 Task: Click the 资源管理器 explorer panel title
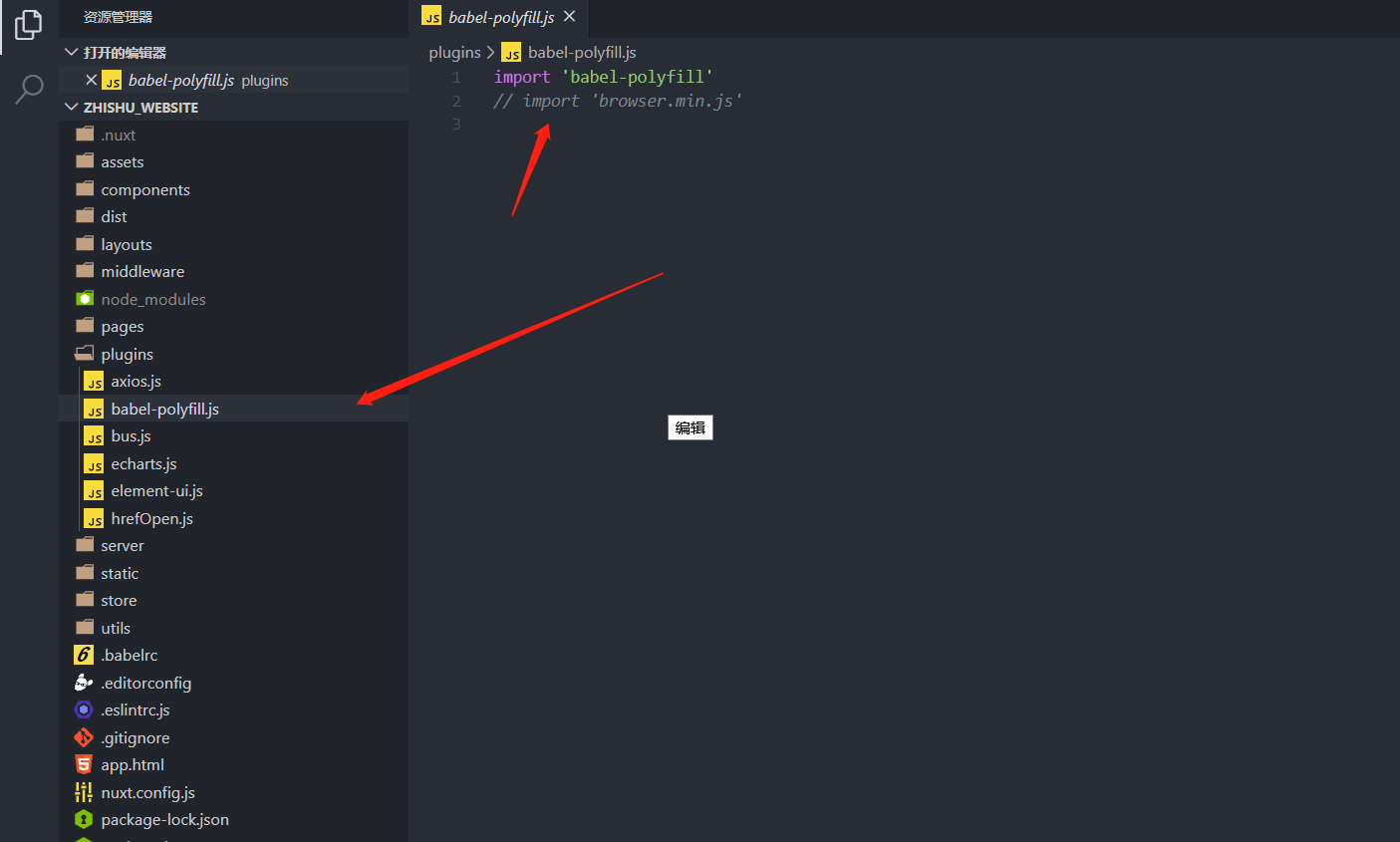[118, 17]
